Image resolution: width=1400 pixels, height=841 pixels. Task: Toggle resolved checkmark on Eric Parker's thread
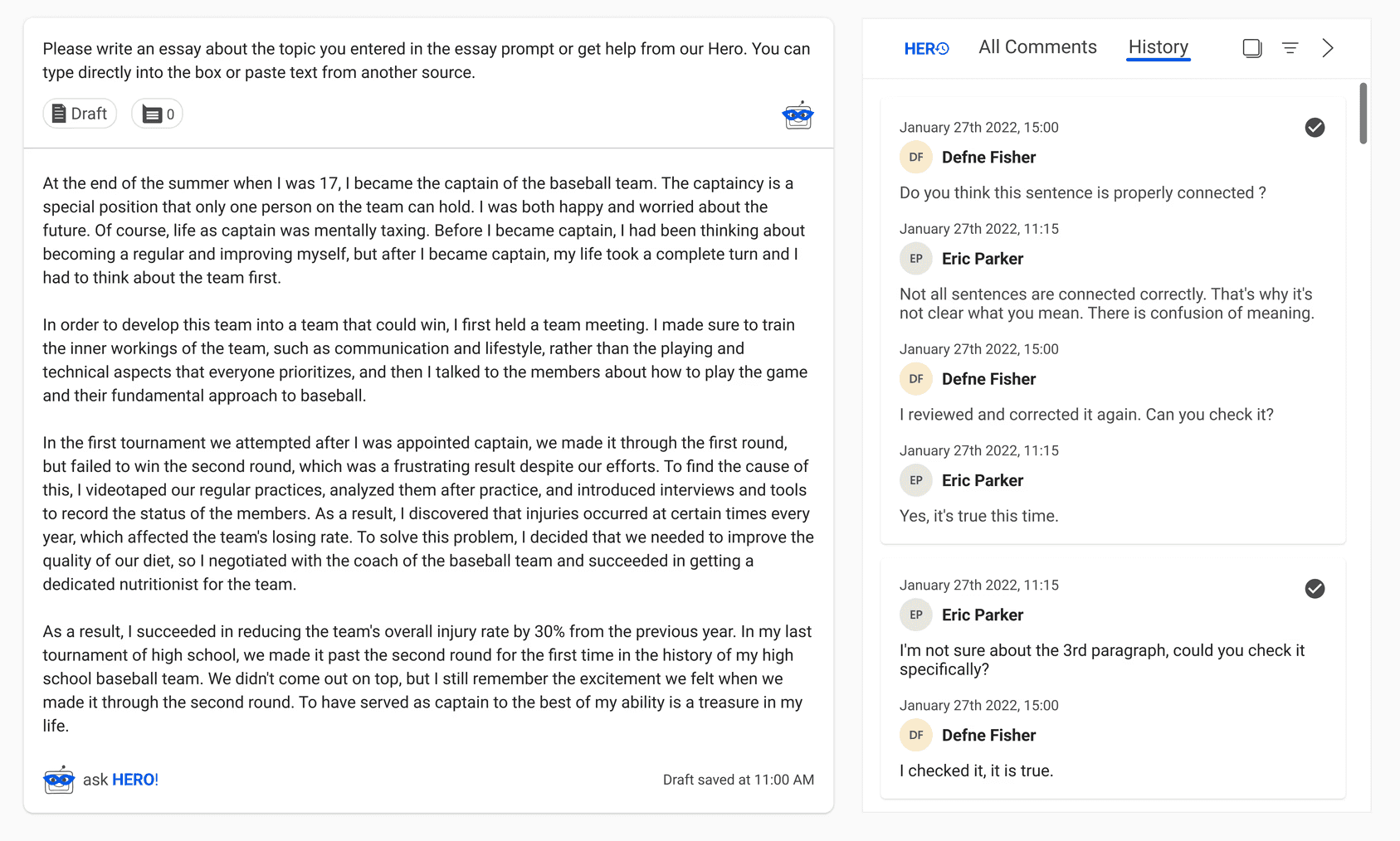1315,589
